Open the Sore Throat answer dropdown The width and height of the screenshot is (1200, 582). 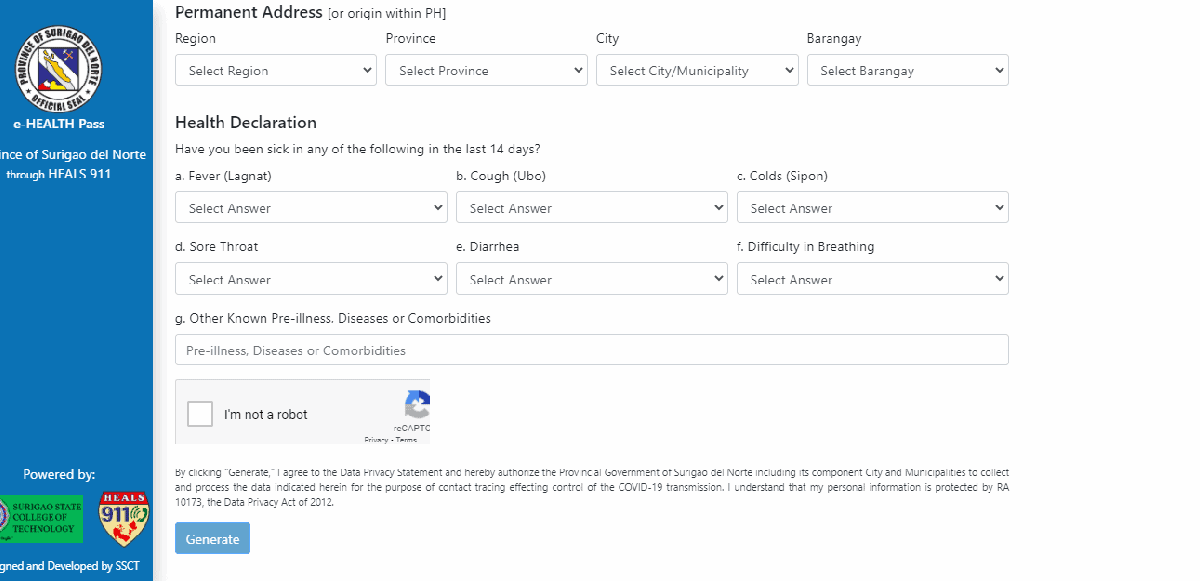pos(311,279)
